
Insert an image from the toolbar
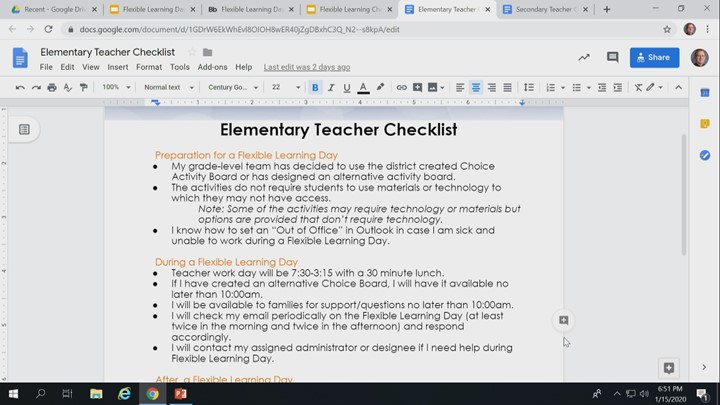[433, 87]
